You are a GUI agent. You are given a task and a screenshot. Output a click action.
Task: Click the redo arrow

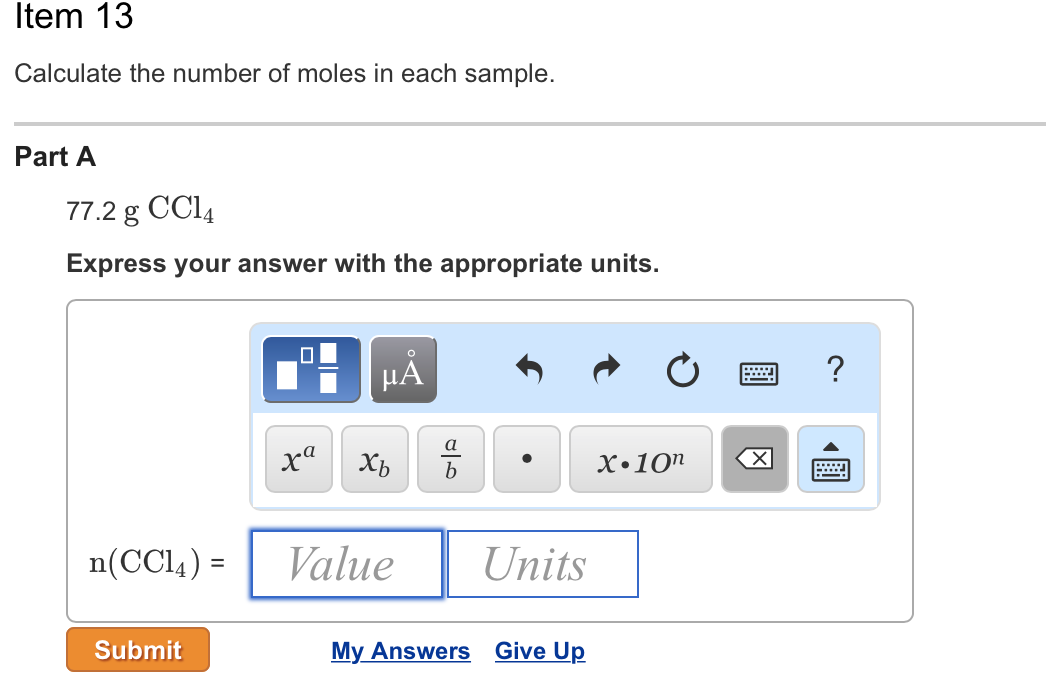tap(606, 371)
